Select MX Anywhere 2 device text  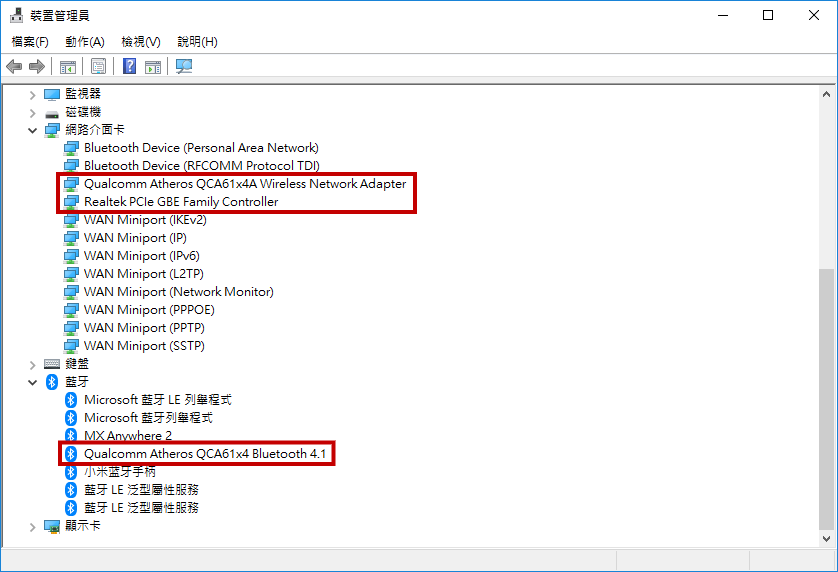128,436
